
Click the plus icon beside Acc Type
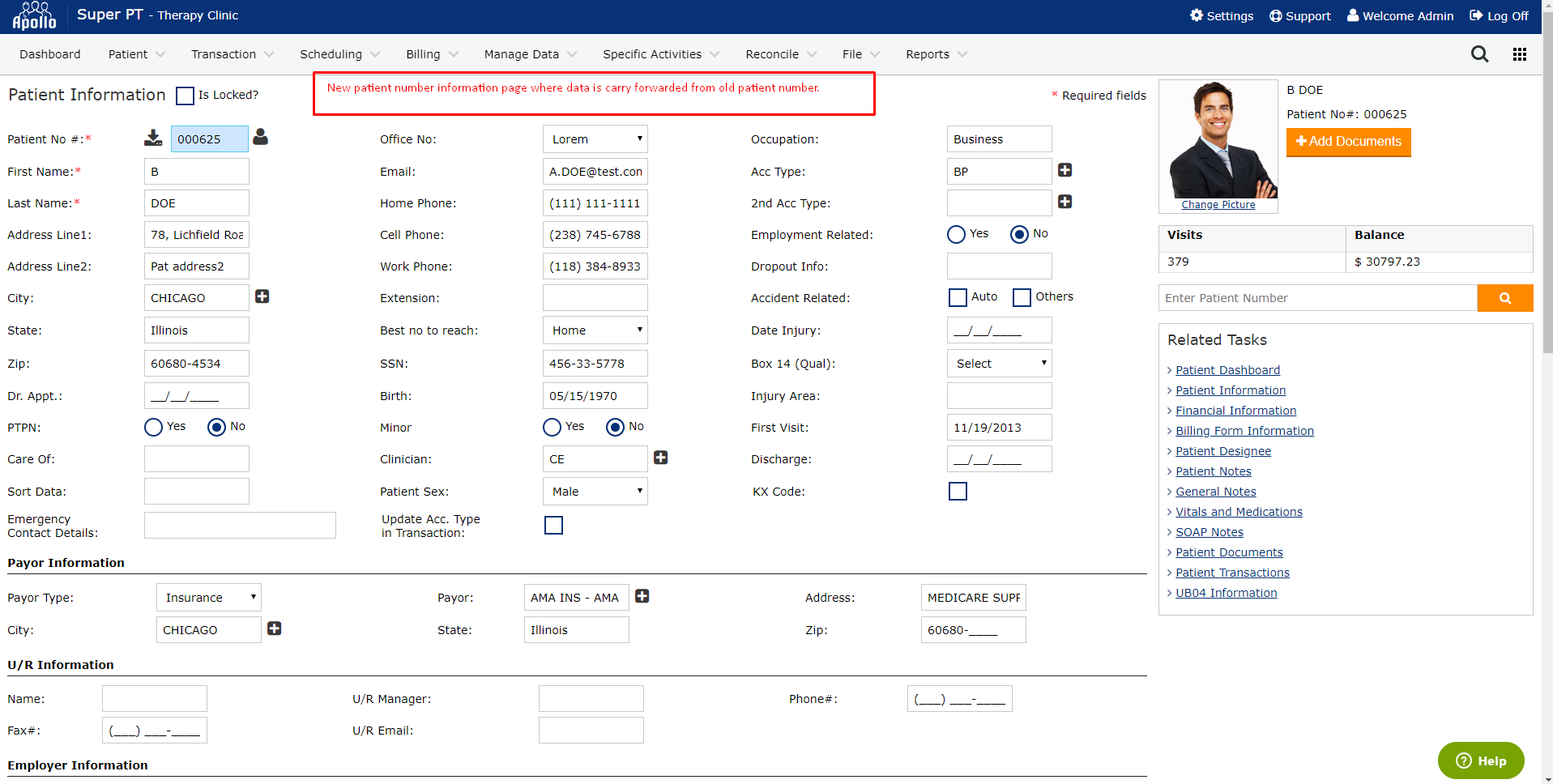click(1064, 170)
